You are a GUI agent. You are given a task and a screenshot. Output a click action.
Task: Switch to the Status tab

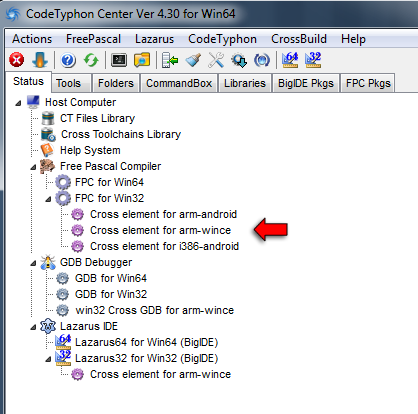click(x=28, y=81)
